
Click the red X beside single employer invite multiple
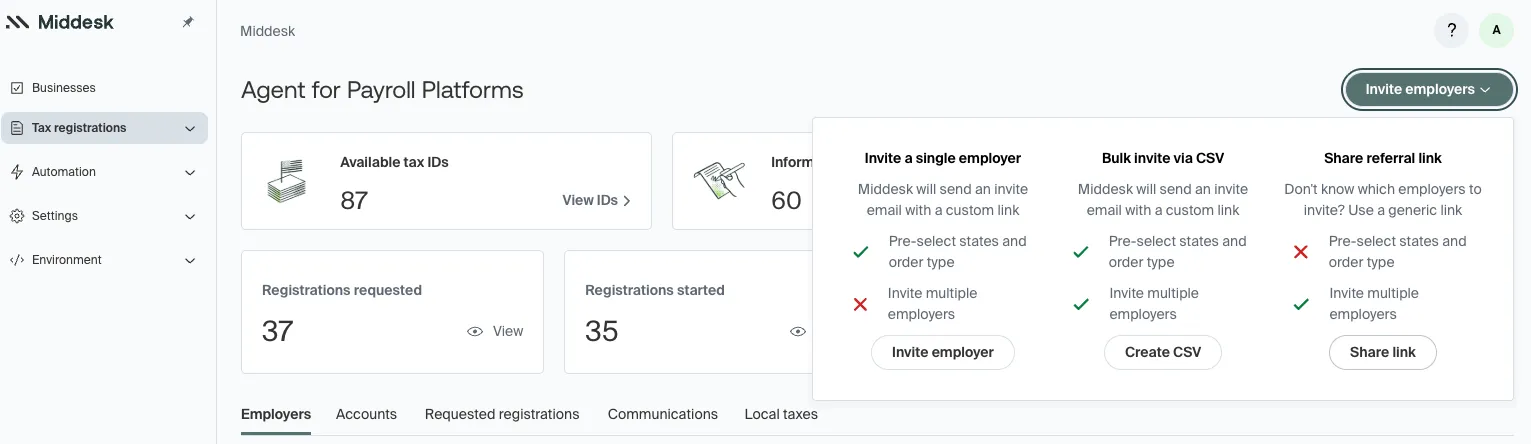tap(860, 304)
